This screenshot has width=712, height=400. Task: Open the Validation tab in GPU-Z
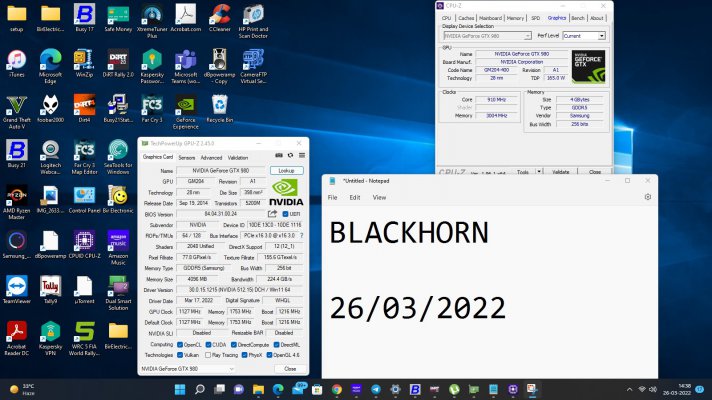pos(238,158)
